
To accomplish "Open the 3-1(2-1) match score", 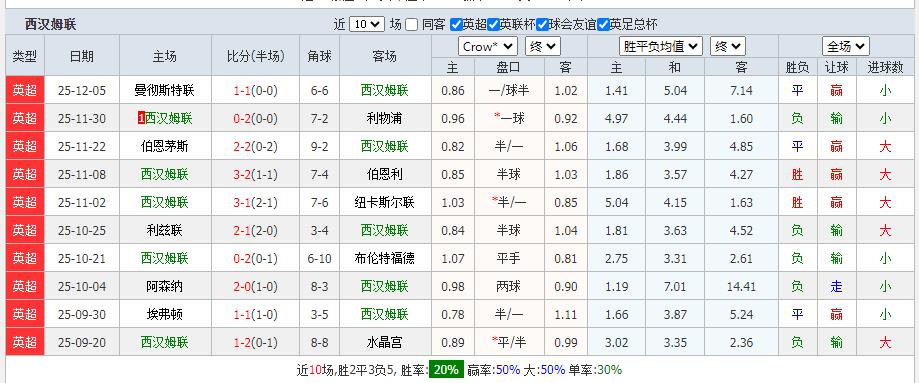I will [256, 202].
